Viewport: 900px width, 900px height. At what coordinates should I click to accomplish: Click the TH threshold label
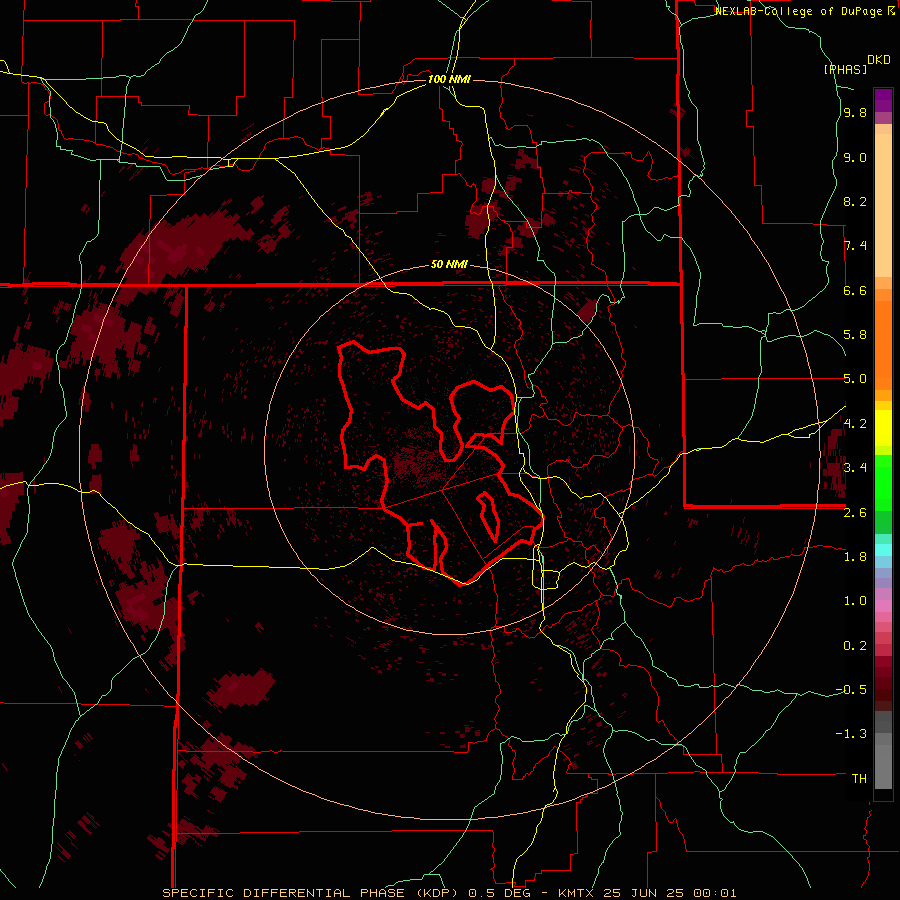859,779
